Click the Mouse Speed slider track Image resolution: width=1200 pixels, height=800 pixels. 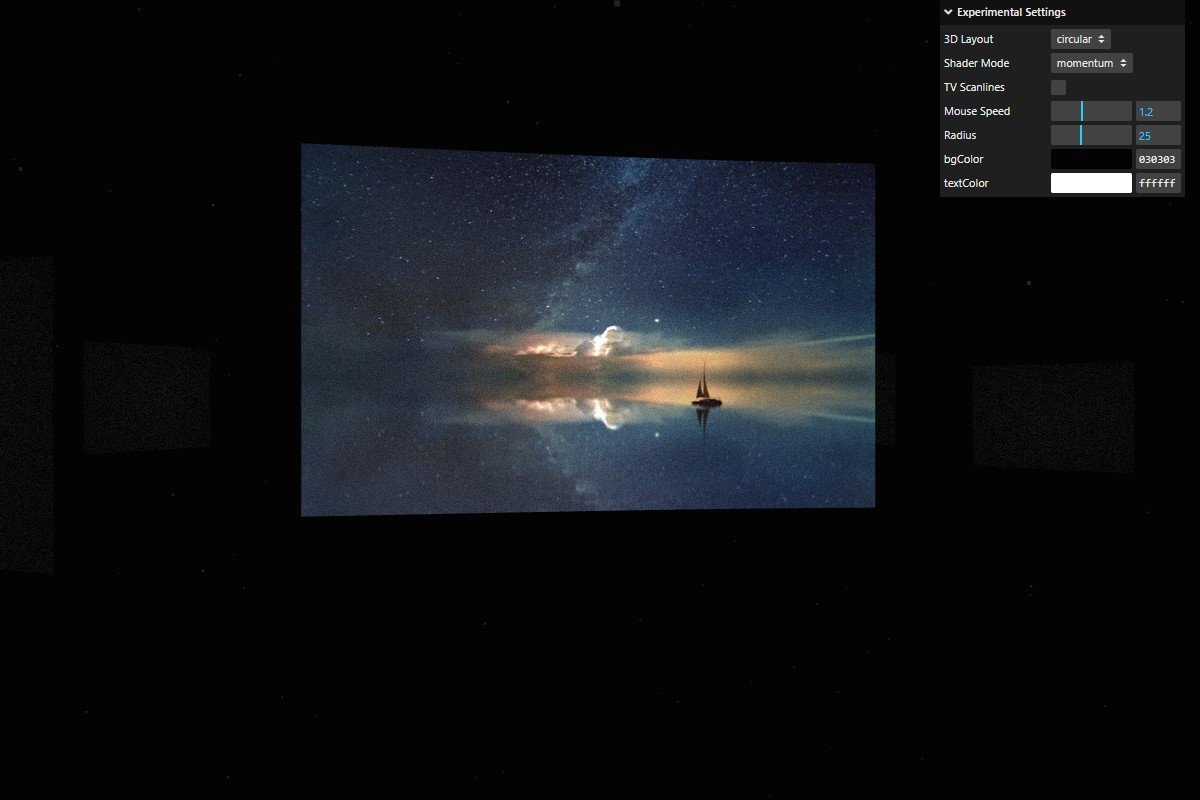[x=1091, y=111]
